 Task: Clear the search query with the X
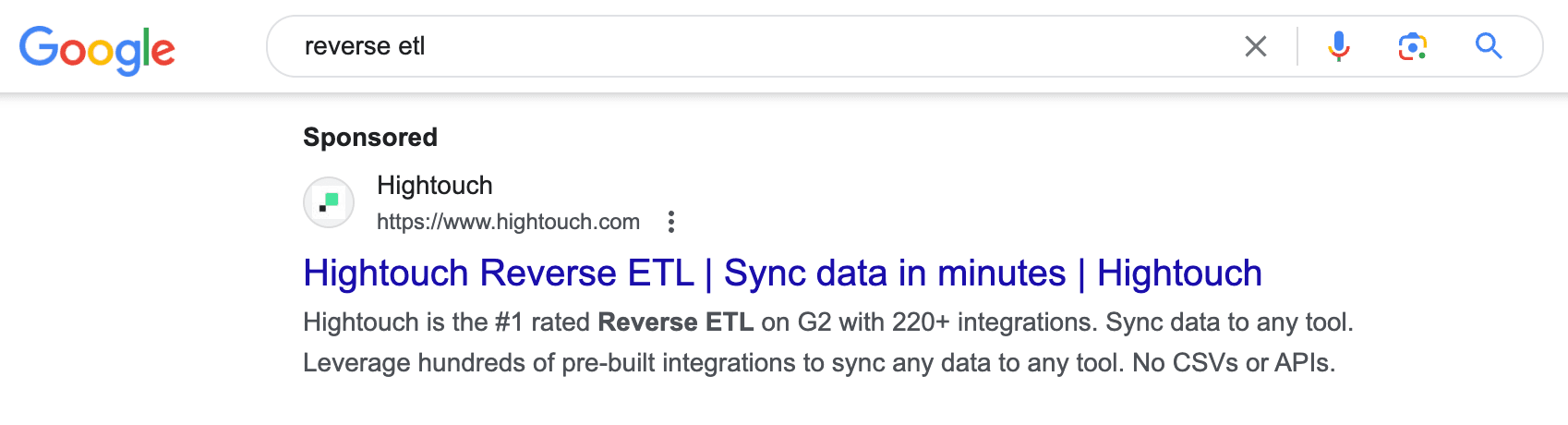pos(1255,46)
